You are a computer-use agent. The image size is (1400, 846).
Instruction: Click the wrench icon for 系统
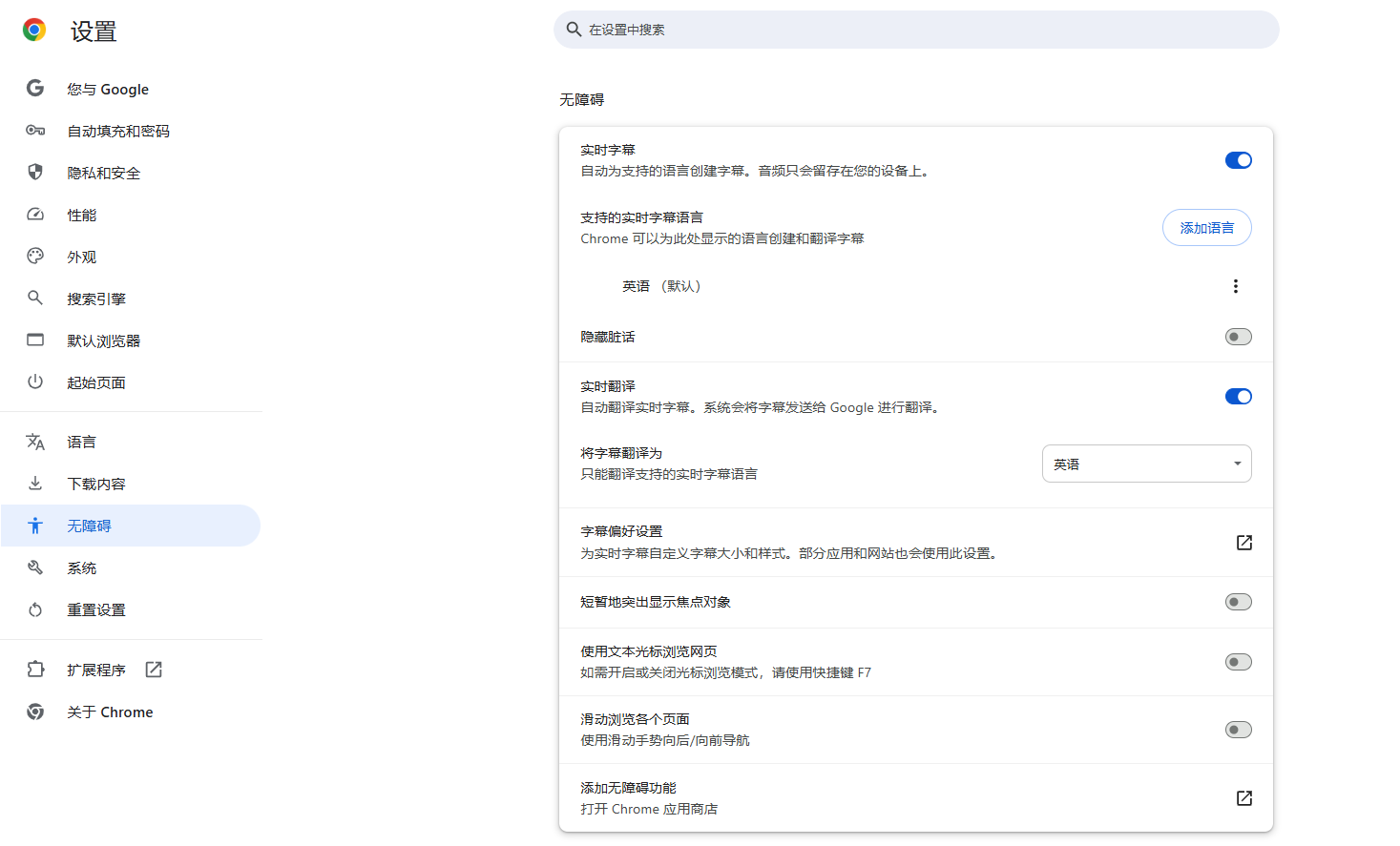click(x=35, y=567)
